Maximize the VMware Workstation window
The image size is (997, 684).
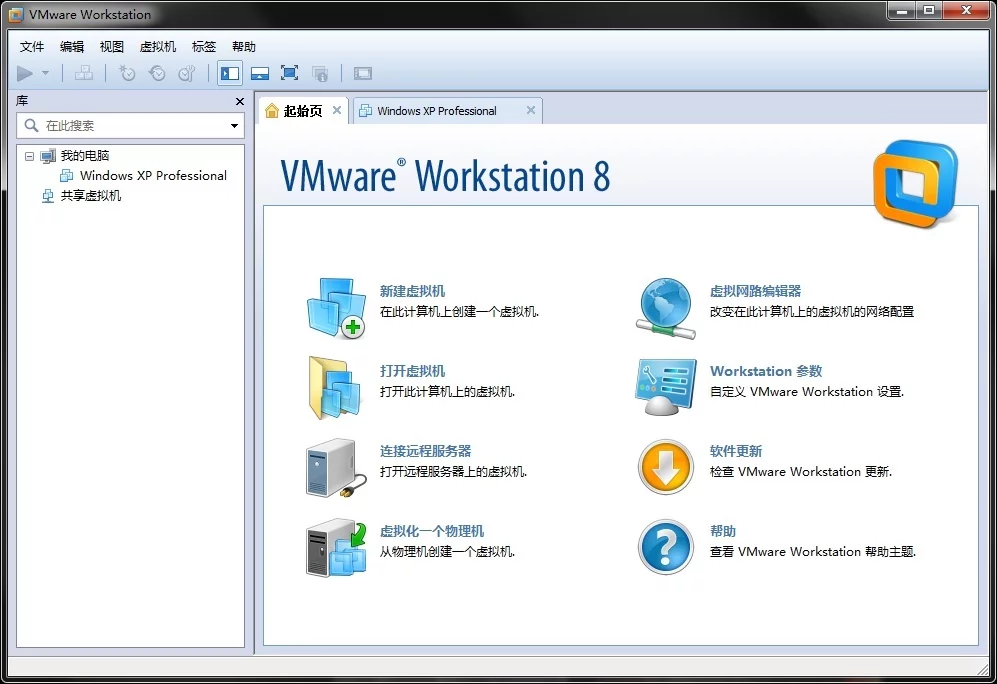[x=929, y=10]
